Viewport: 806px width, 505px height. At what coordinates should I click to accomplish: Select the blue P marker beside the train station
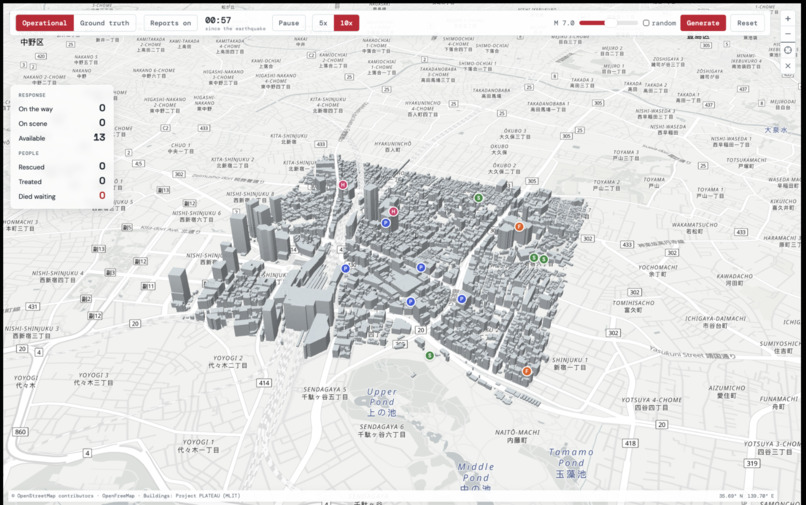(x=345, y=268)
